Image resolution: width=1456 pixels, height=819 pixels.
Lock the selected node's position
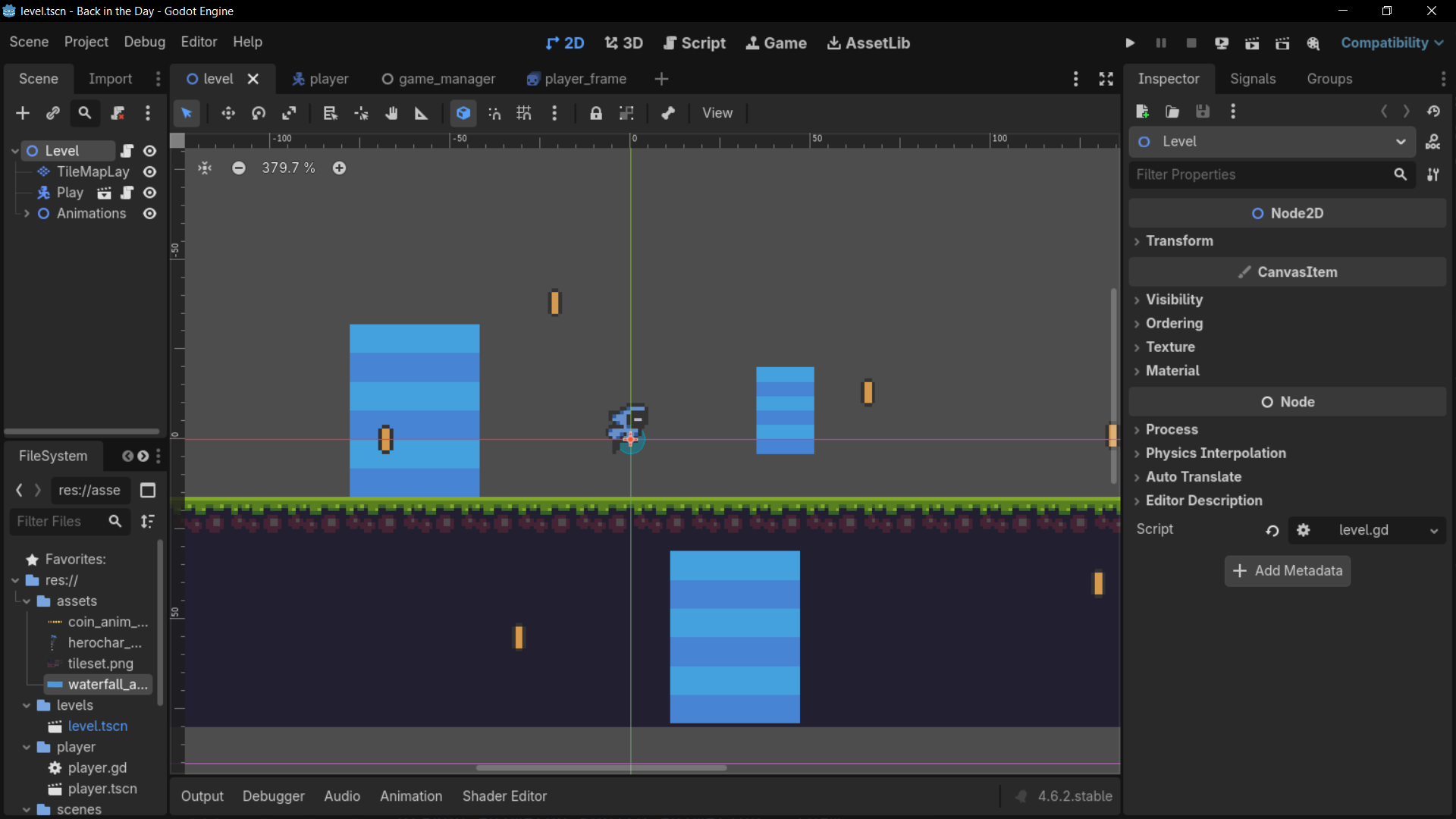pos(596,113)
